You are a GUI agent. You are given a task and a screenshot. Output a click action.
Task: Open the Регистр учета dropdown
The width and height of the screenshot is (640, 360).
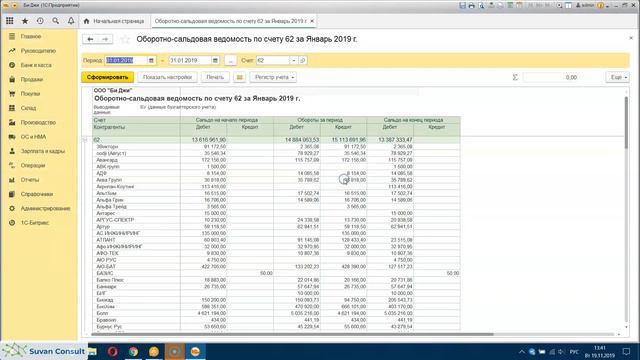[273, 77]
